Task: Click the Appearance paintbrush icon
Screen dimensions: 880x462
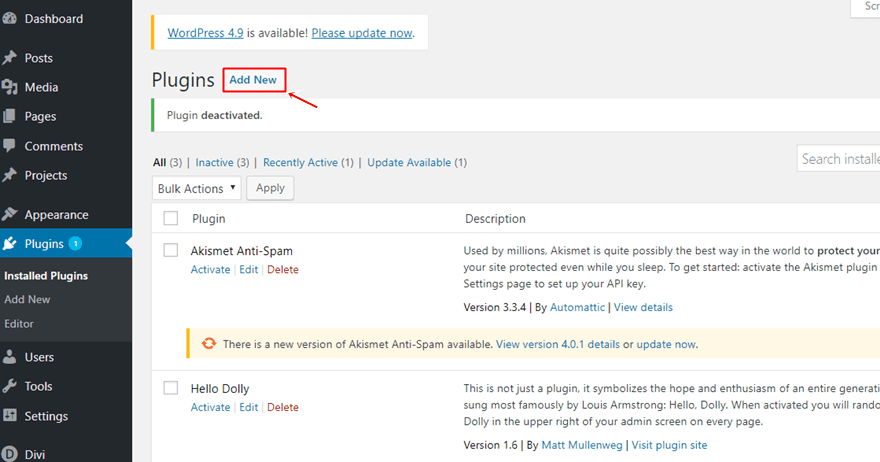Action: (10, 214)
